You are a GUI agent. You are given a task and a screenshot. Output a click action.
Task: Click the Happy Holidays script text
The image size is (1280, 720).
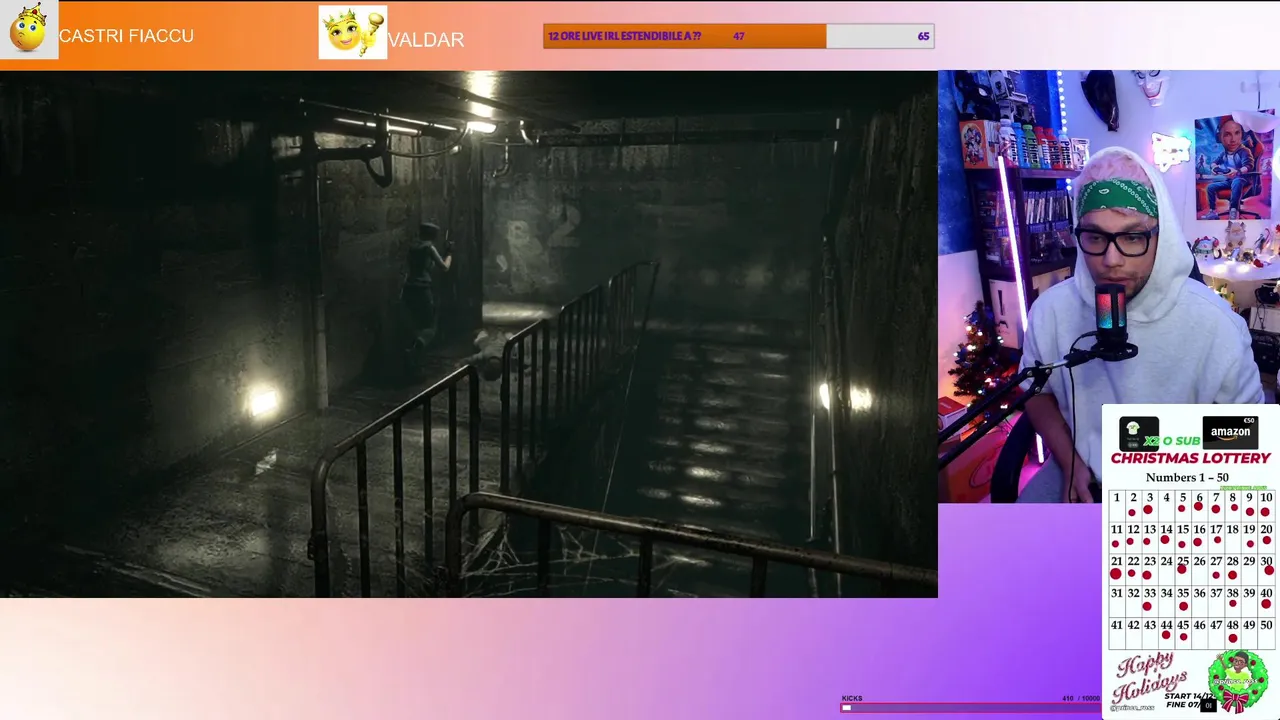point(1151,680)
